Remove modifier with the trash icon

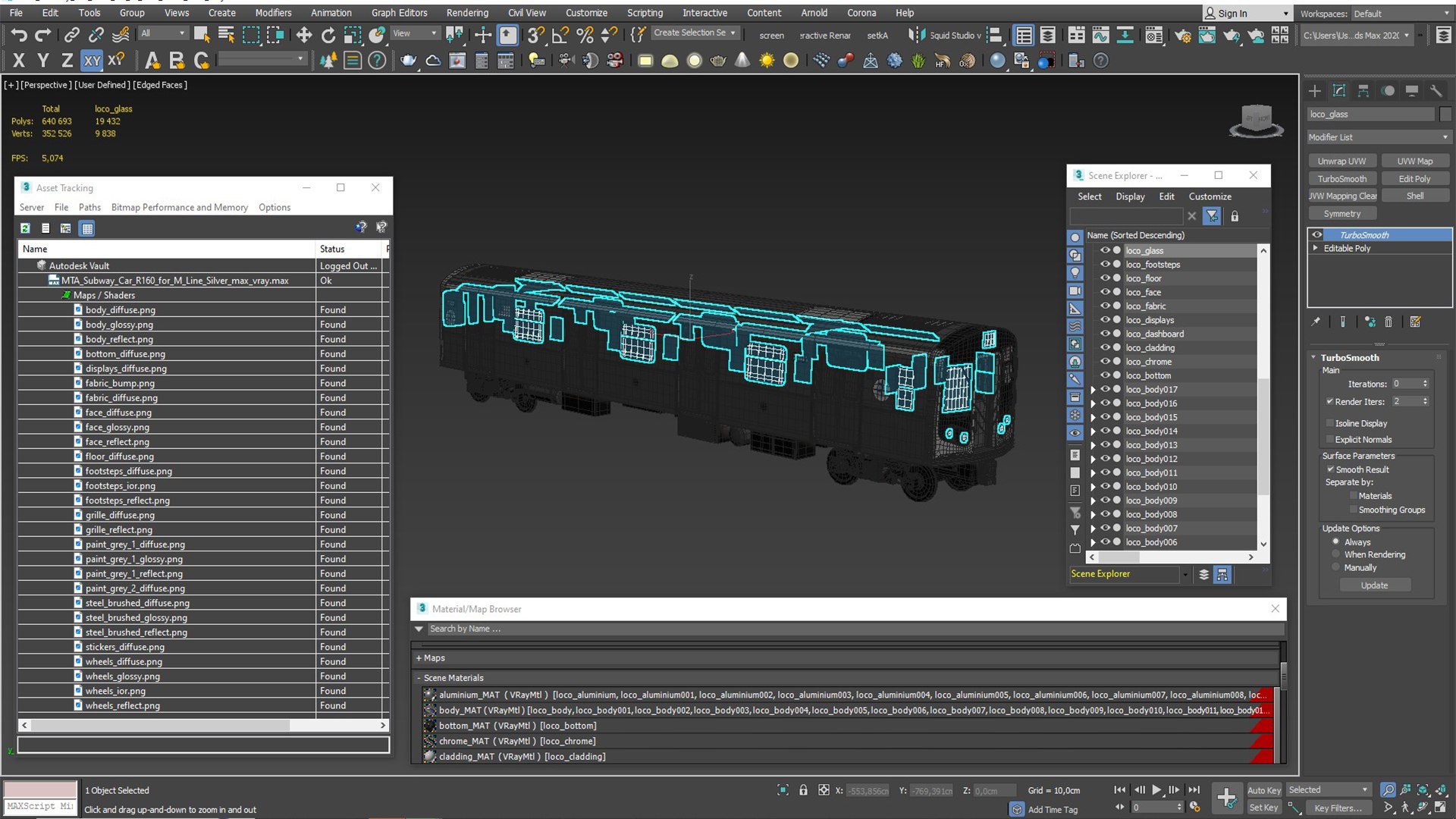(1389, 322)
